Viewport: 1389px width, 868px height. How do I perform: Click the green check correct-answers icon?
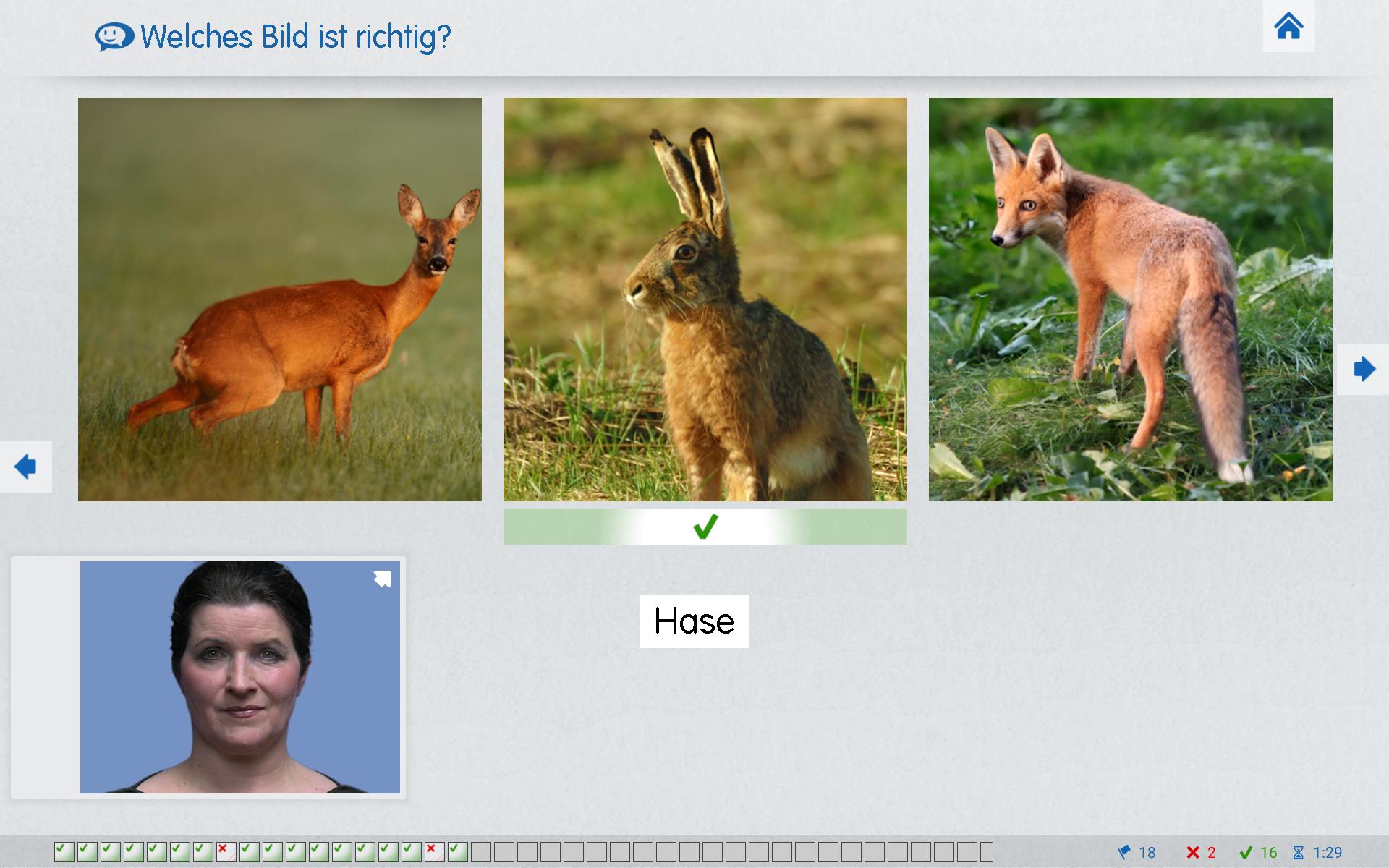click(x=1246, y=853)
